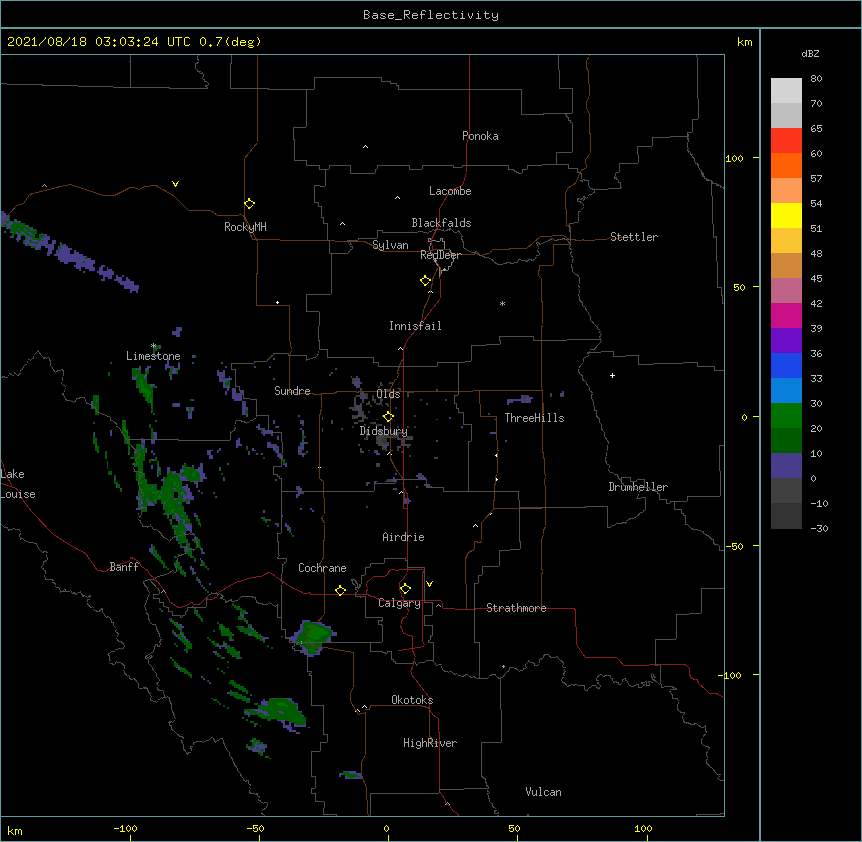862x842 pixels.
Task: Click the Calgary city label
Action: click(x=400, y=603)
